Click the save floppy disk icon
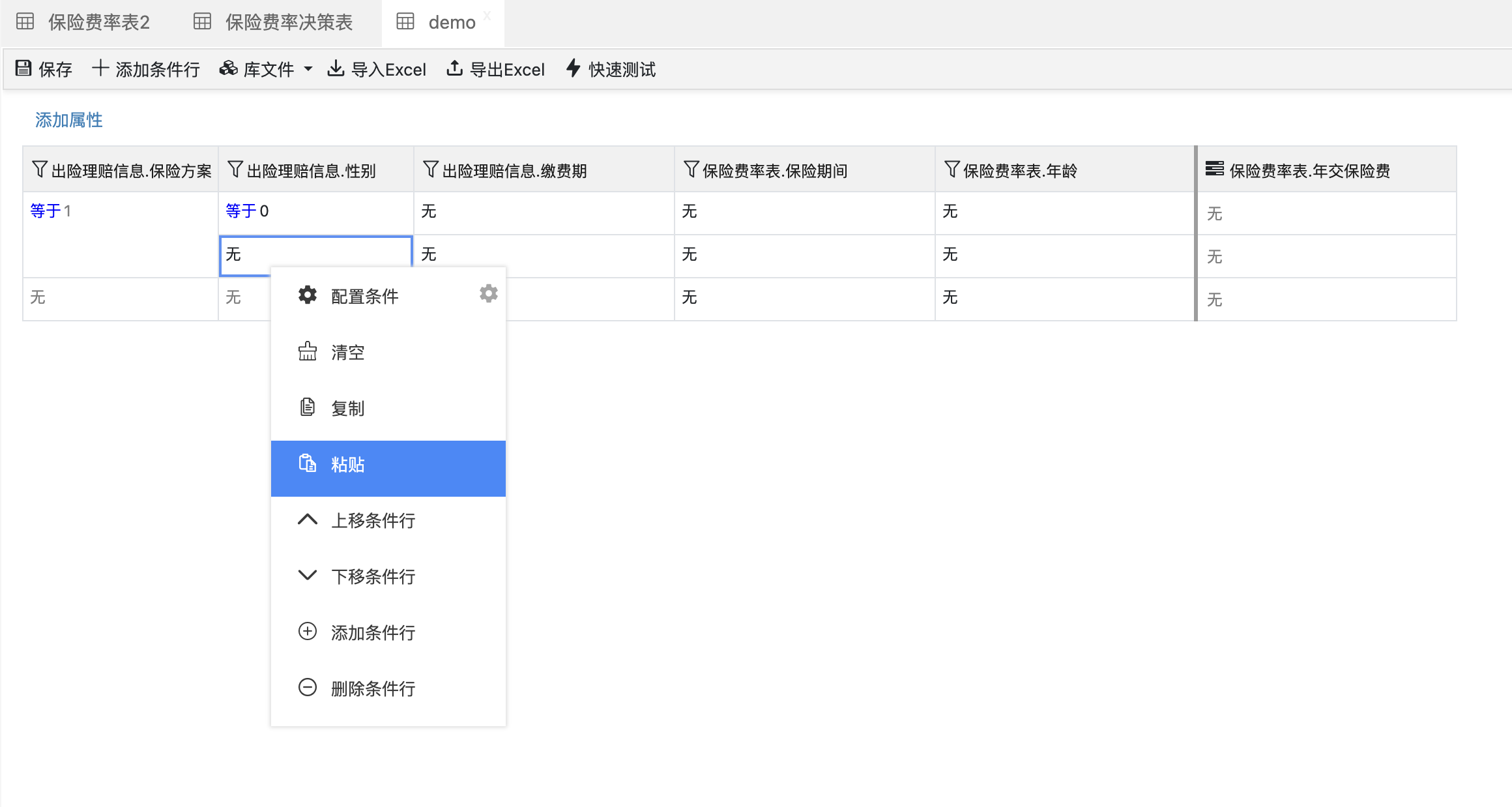Viewport: 1512px width, 807px height. 23,68
